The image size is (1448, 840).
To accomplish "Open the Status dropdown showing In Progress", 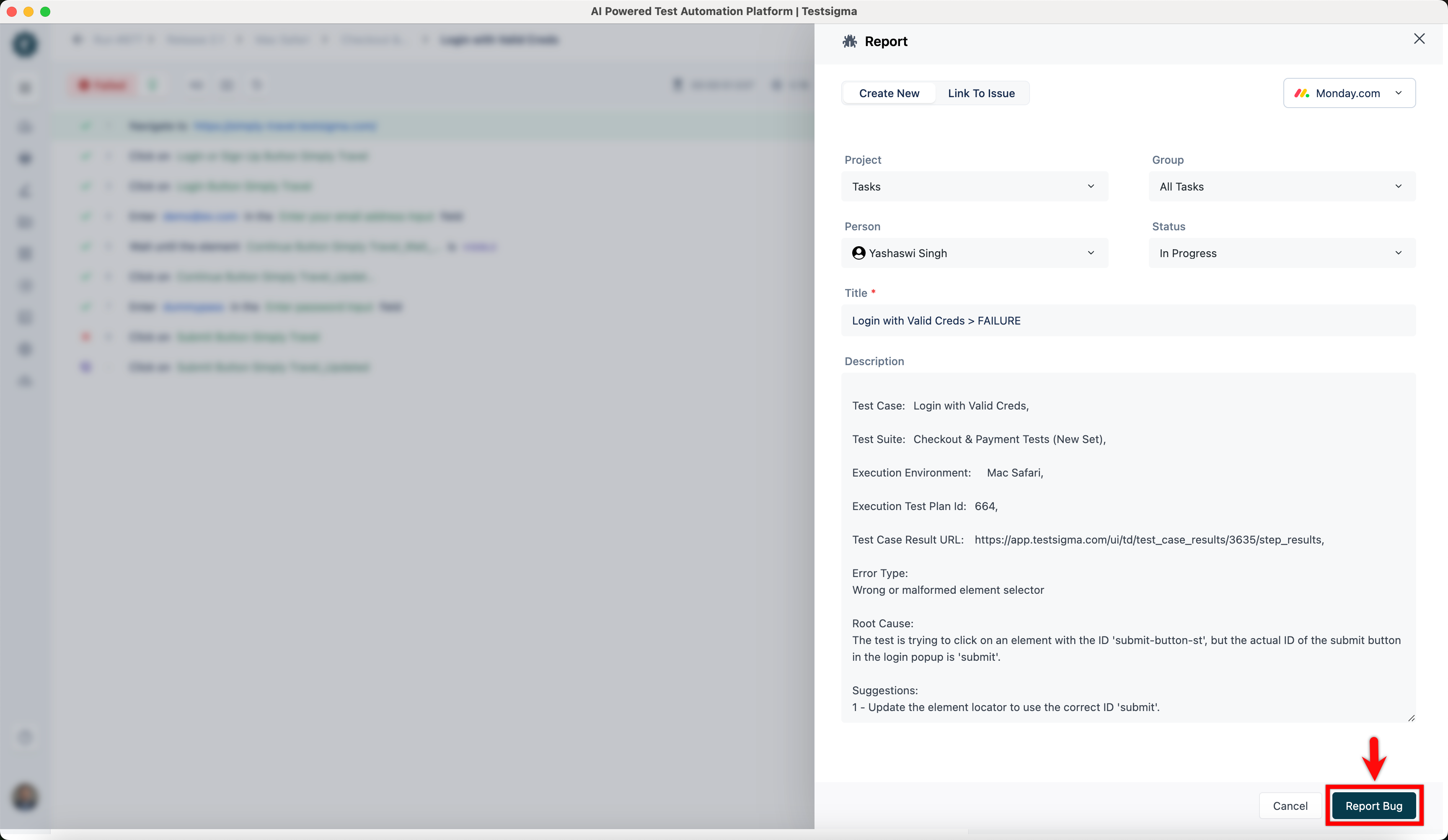I will 1281,253.
